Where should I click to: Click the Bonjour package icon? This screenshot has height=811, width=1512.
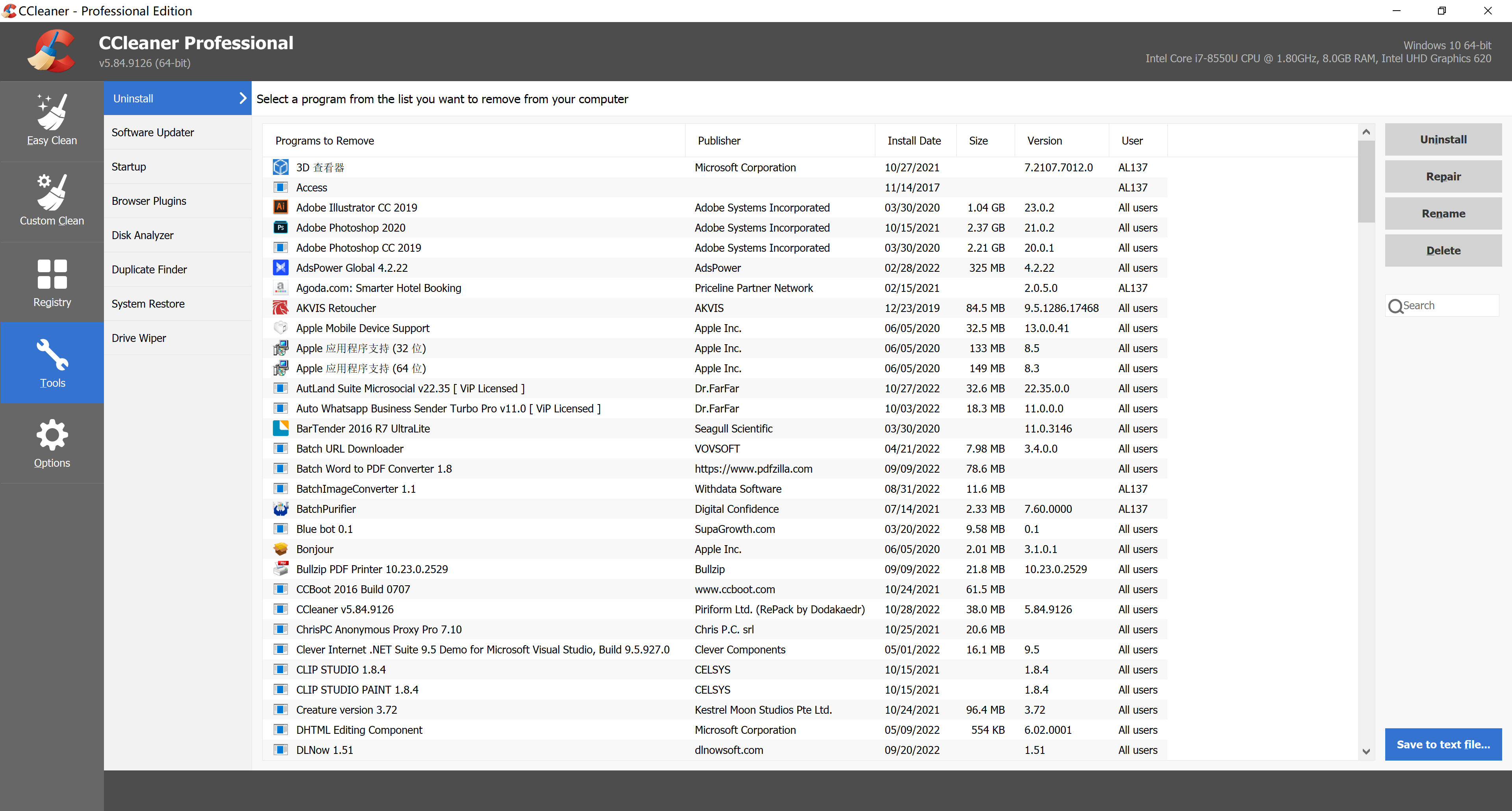coord(281,549)
